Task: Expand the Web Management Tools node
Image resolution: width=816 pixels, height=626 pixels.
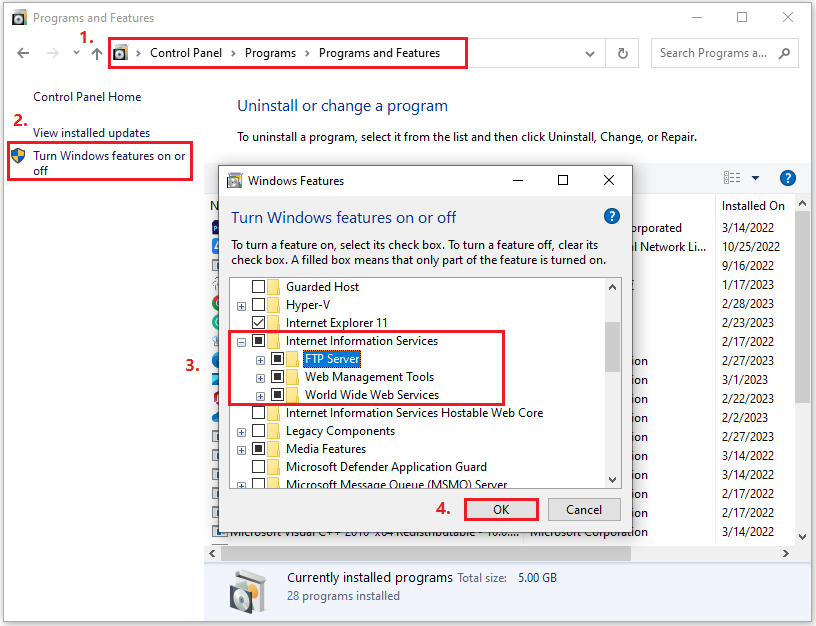Action: coord(260,378)
